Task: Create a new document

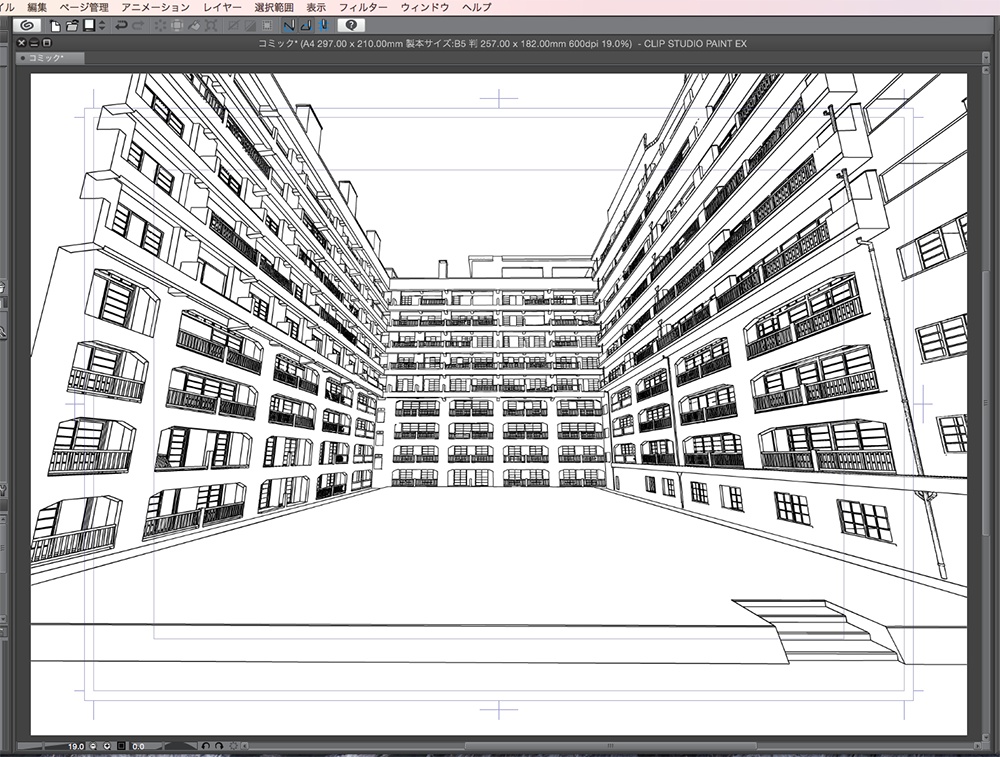Action: (55, 26)
